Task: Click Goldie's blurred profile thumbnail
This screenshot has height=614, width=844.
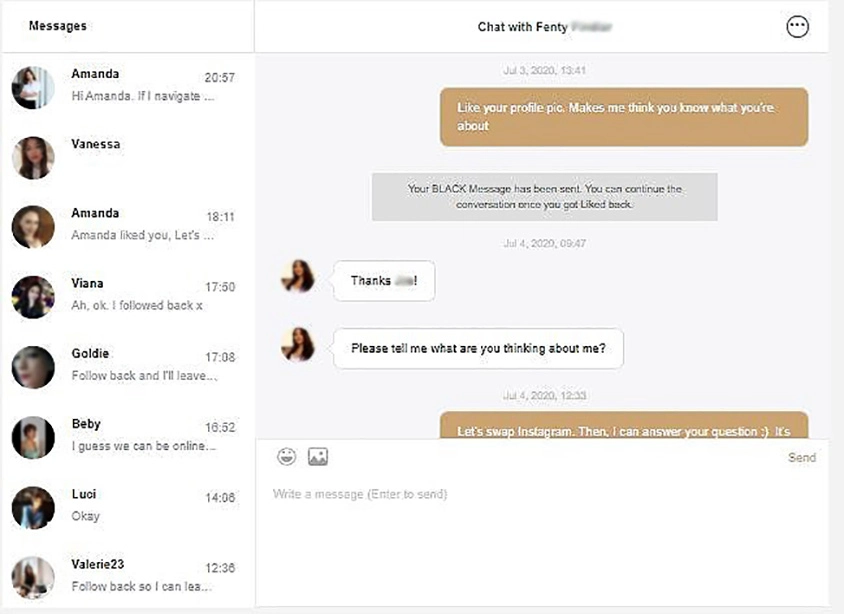Action: tap(33, 367)
